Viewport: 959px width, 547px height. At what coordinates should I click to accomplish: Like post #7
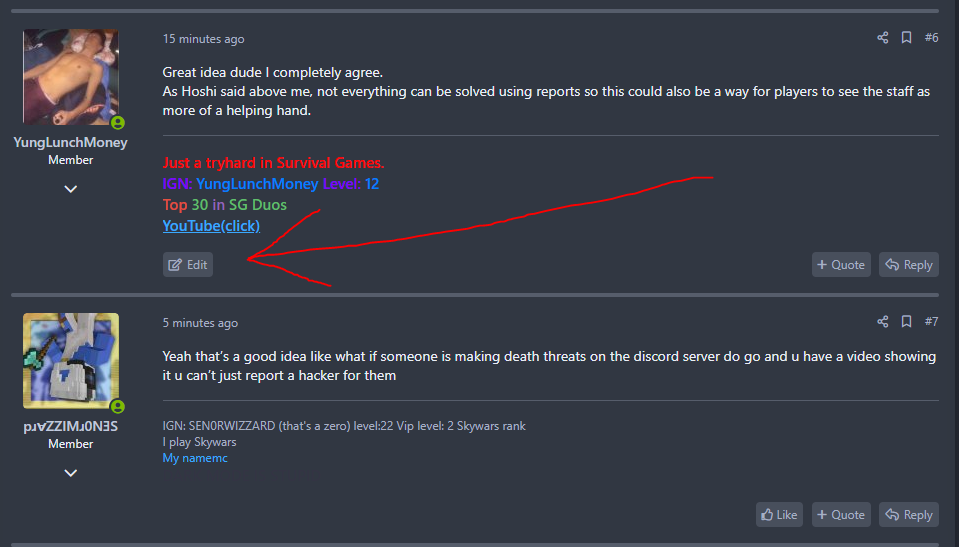[779, 515]
